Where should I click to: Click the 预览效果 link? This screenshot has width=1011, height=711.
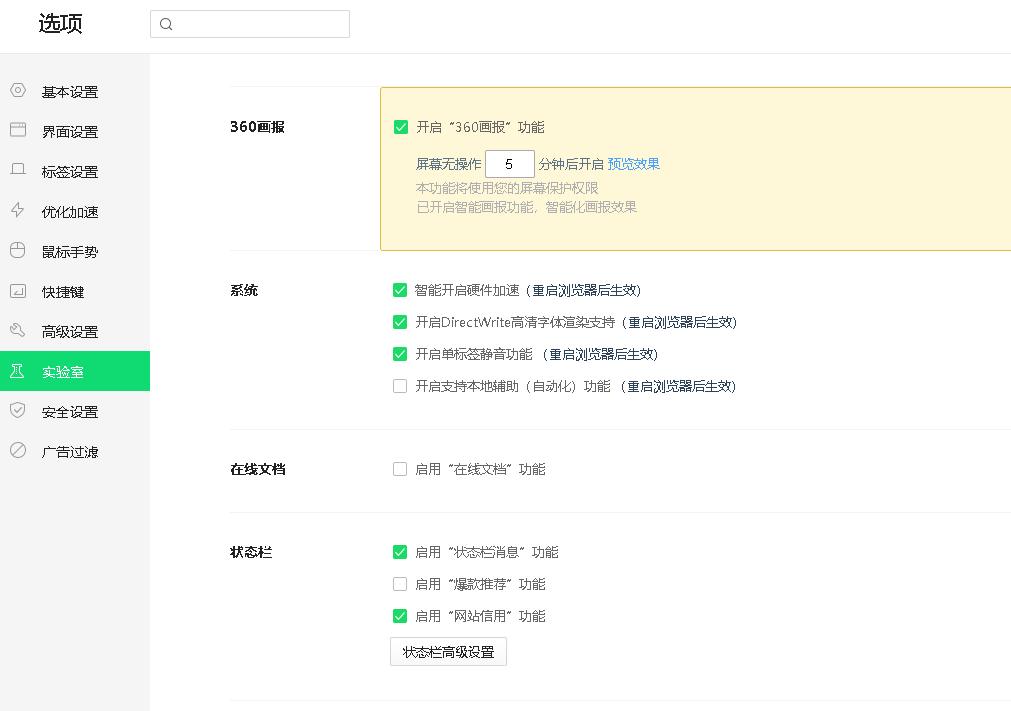click(x=634, y=163)
